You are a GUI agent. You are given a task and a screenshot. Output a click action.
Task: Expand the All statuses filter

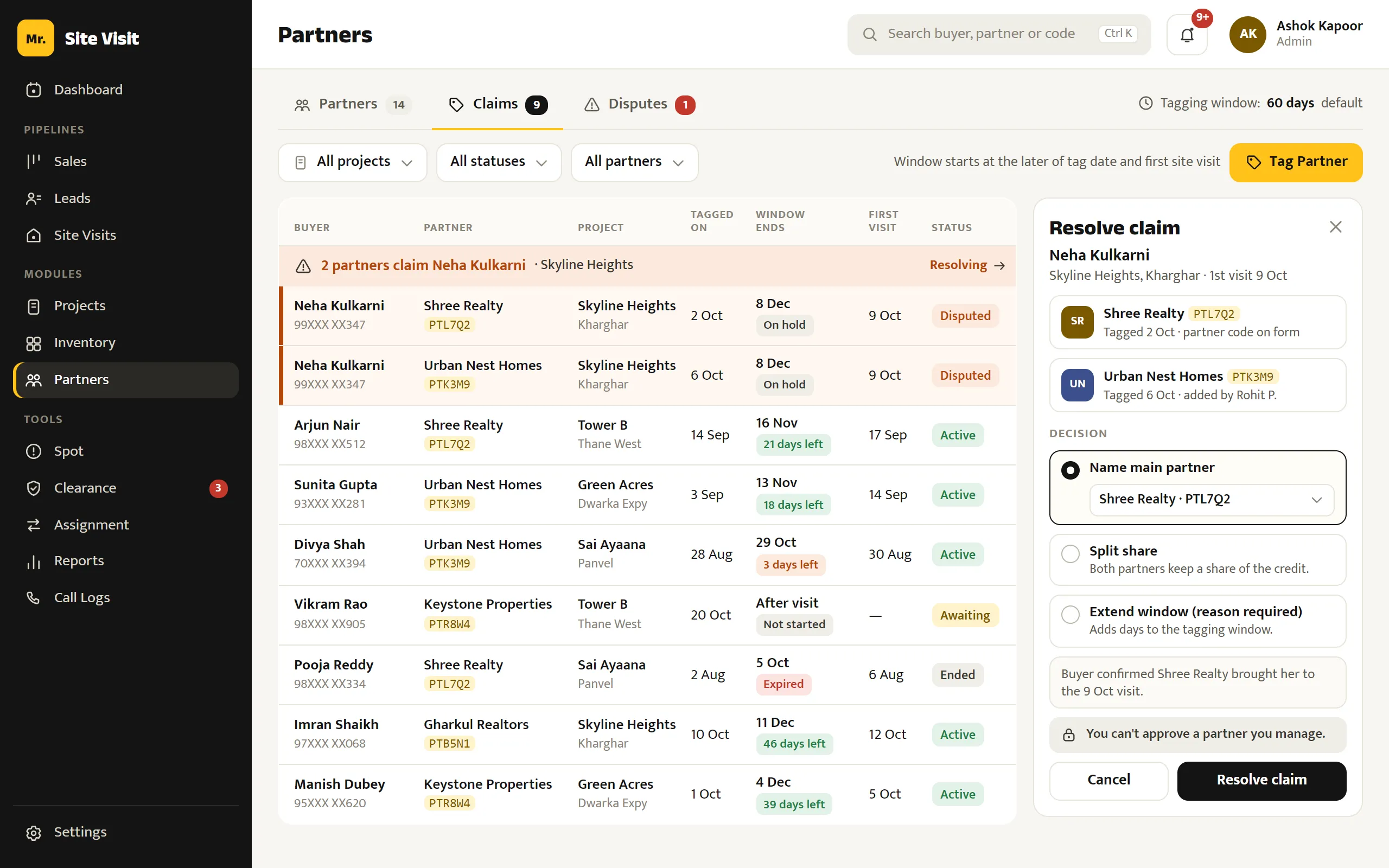(498, 162)
